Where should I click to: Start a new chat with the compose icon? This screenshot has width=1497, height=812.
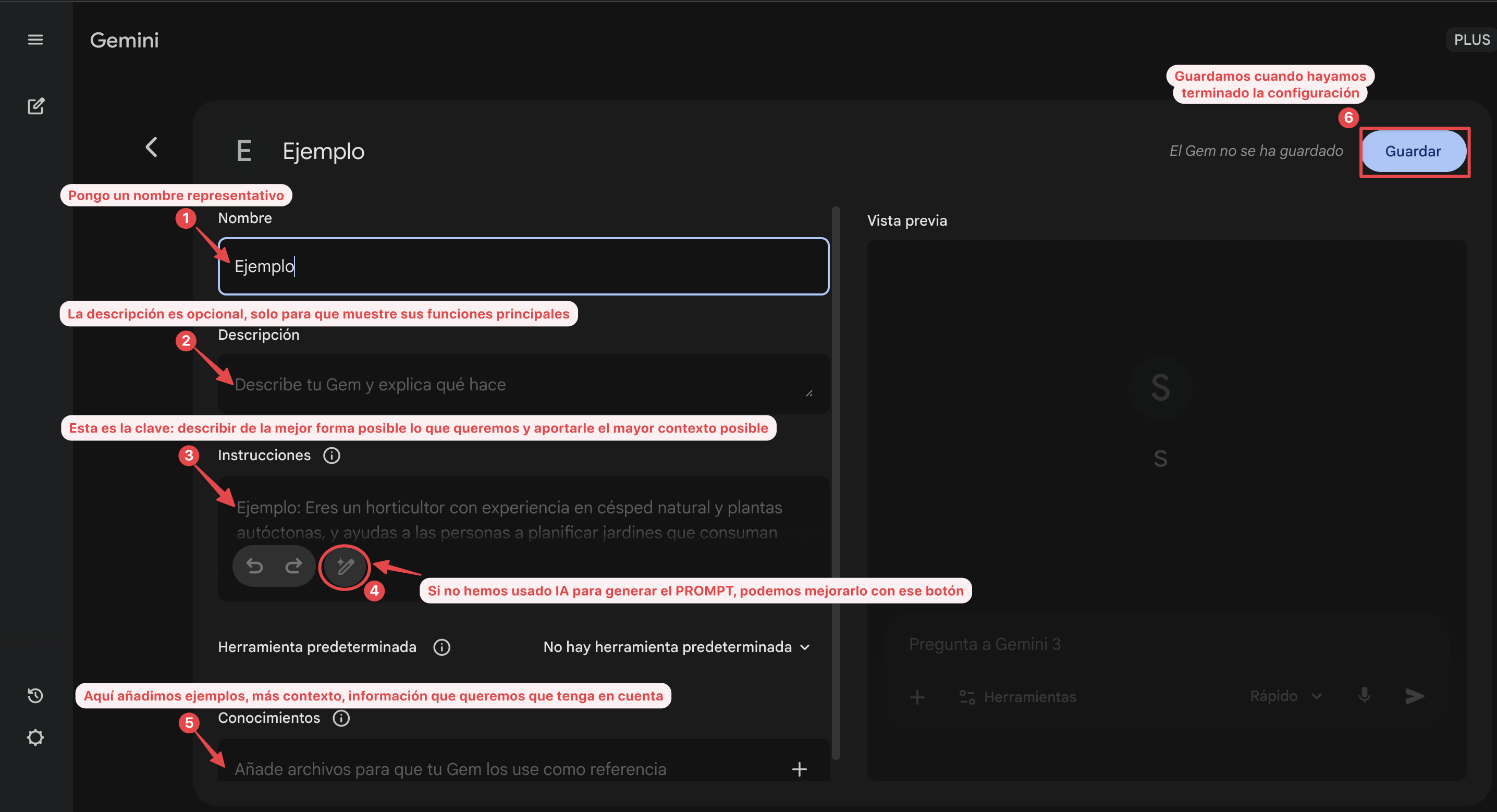click(35, 106)
